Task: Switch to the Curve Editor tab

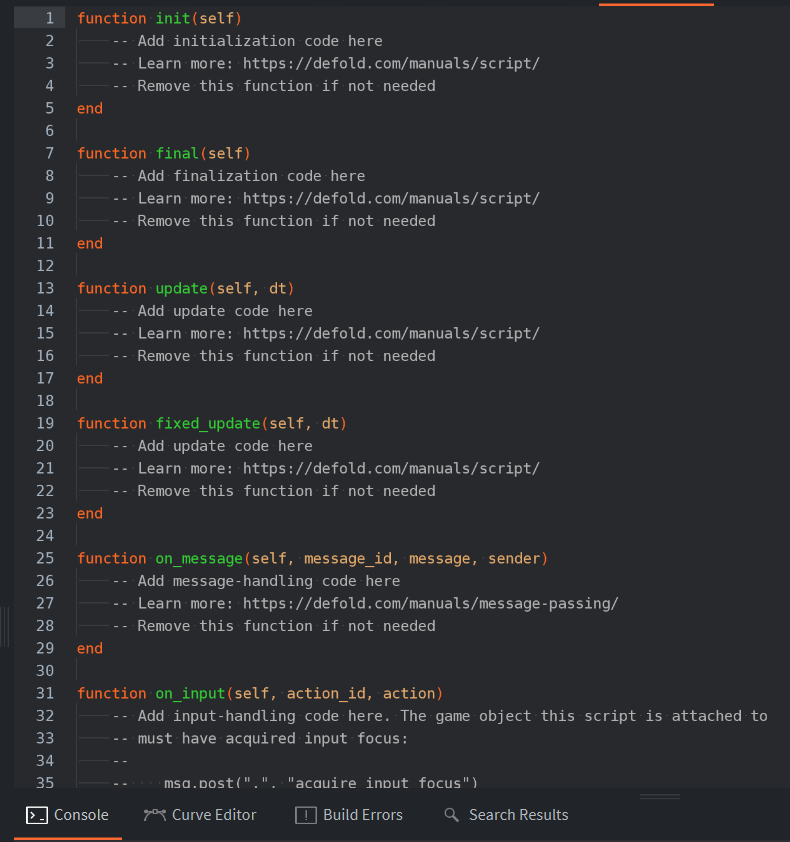Action: pos(200,815)
